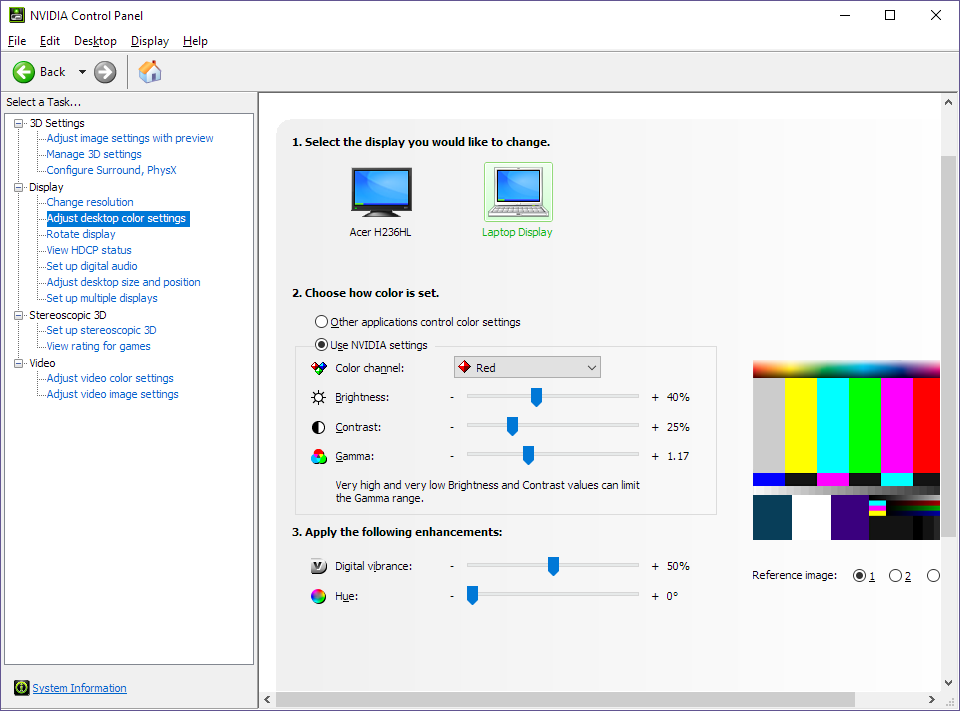Click the Contrast half-circle icon

coord(318,427)
